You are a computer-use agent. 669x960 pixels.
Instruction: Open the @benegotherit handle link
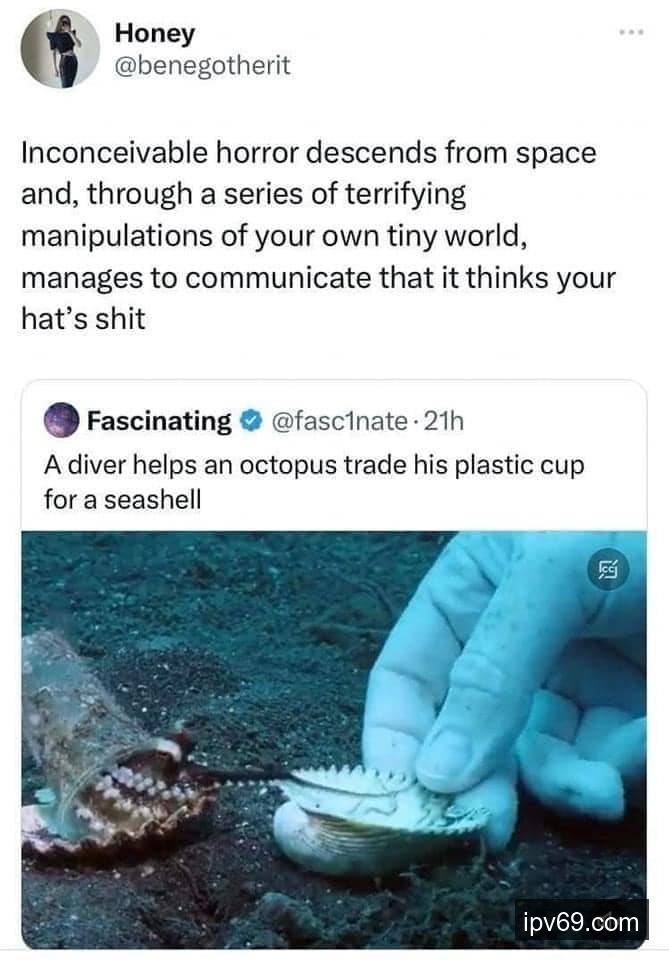click(203, 65)
